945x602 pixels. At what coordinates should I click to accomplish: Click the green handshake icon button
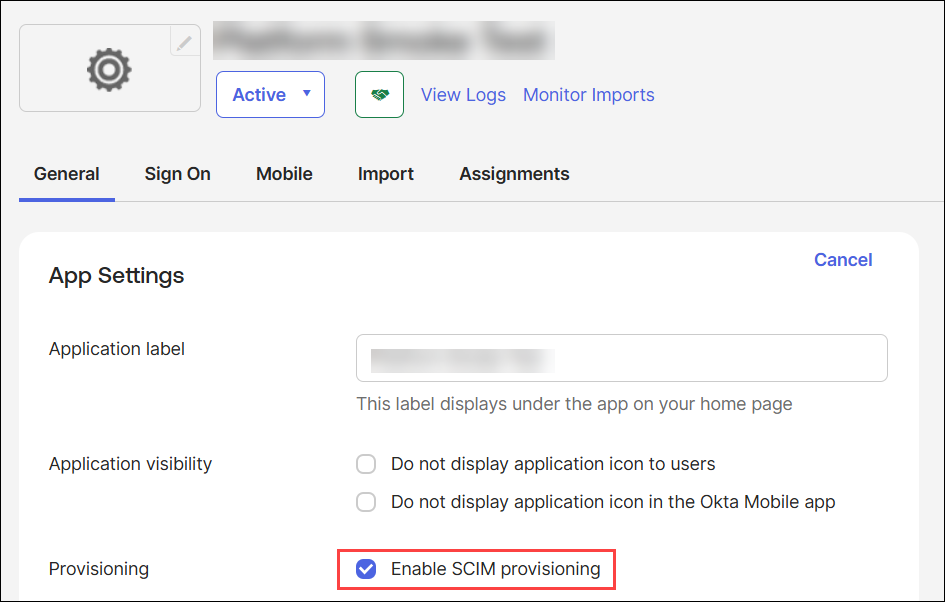tap(379, 95)
